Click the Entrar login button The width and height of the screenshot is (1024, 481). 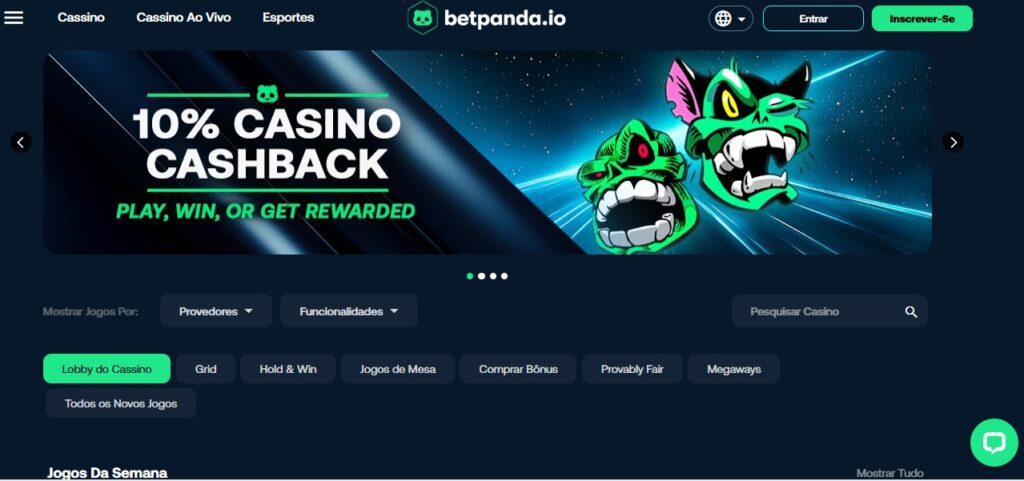(813, 19)
